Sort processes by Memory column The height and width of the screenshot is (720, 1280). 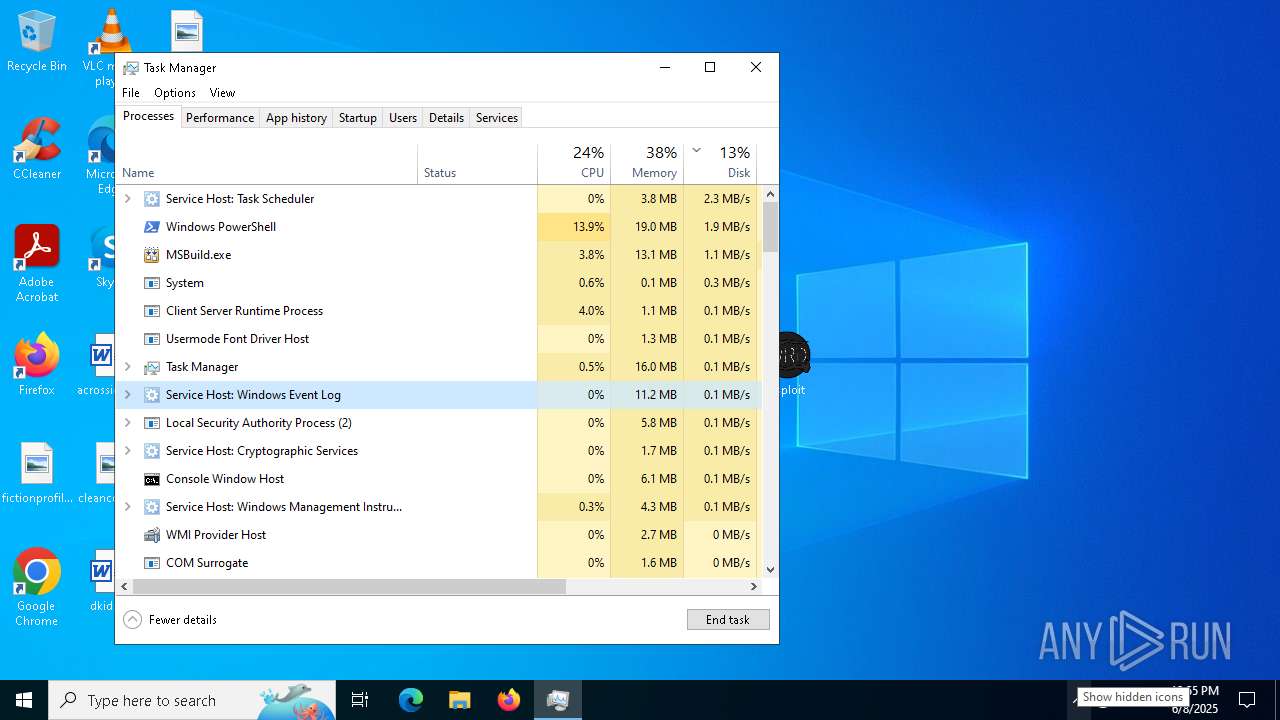click(x=647, y=163)
